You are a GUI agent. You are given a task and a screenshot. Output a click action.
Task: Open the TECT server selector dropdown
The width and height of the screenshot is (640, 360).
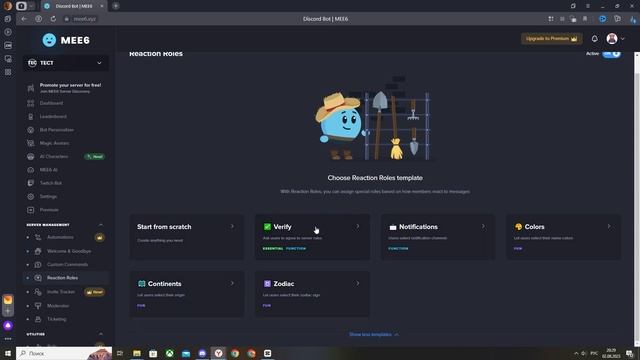(x=65, y=63)
